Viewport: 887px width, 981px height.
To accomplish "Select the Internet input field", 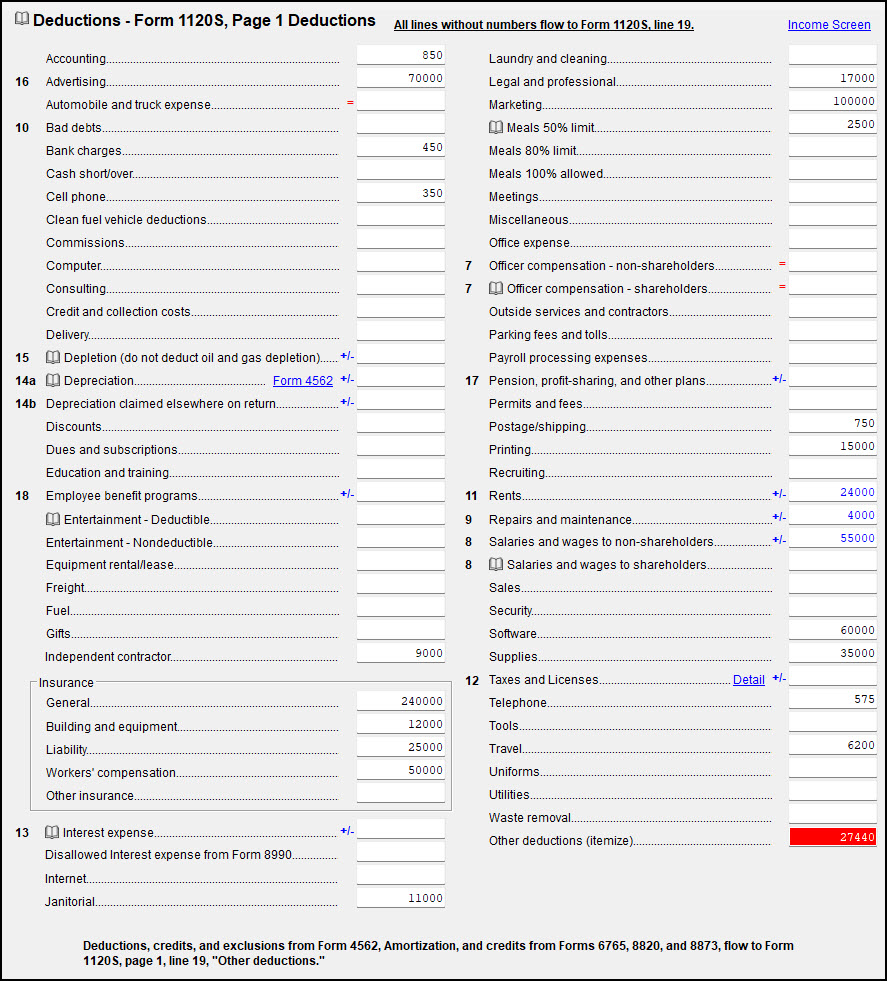I will (x=401, y=875).
